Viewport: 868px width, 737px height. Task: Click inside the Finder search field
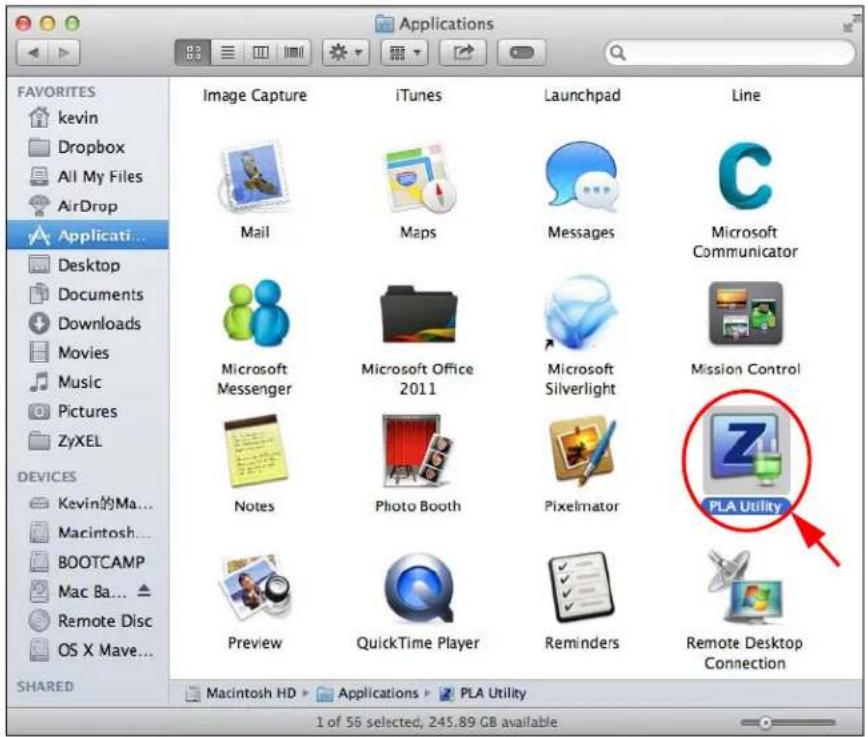click(730, 53)
